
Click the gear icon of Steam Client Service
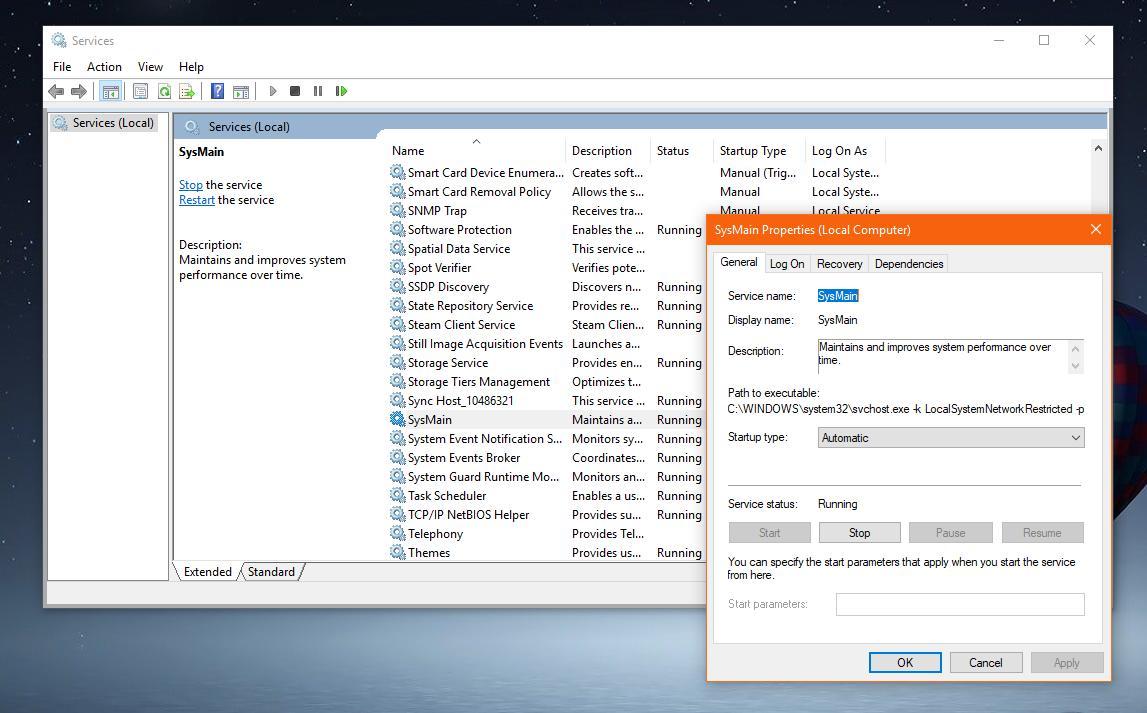tap(397, 324)
